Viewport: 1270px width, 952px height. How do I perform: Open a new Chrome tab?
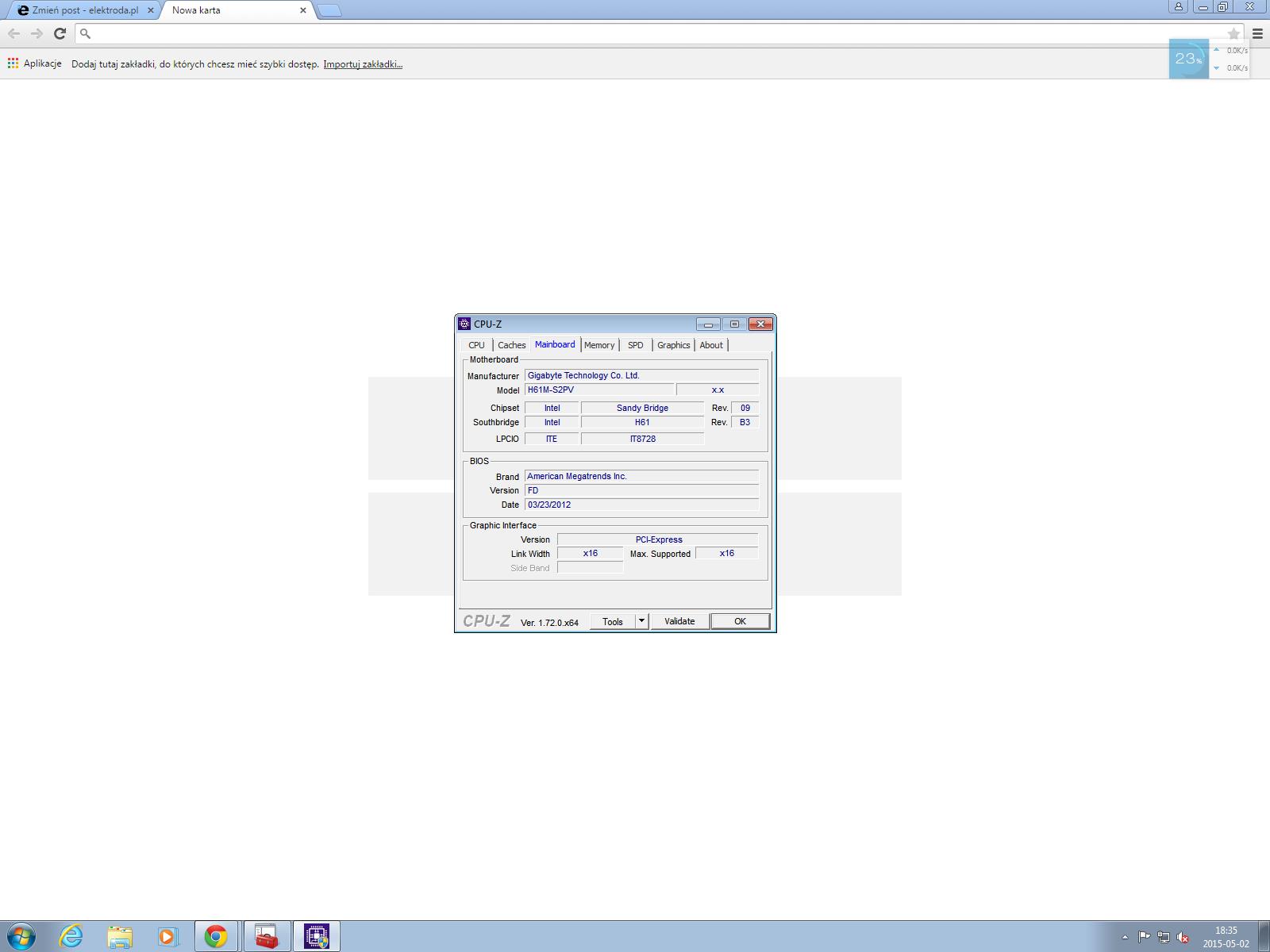click(329, 10)
